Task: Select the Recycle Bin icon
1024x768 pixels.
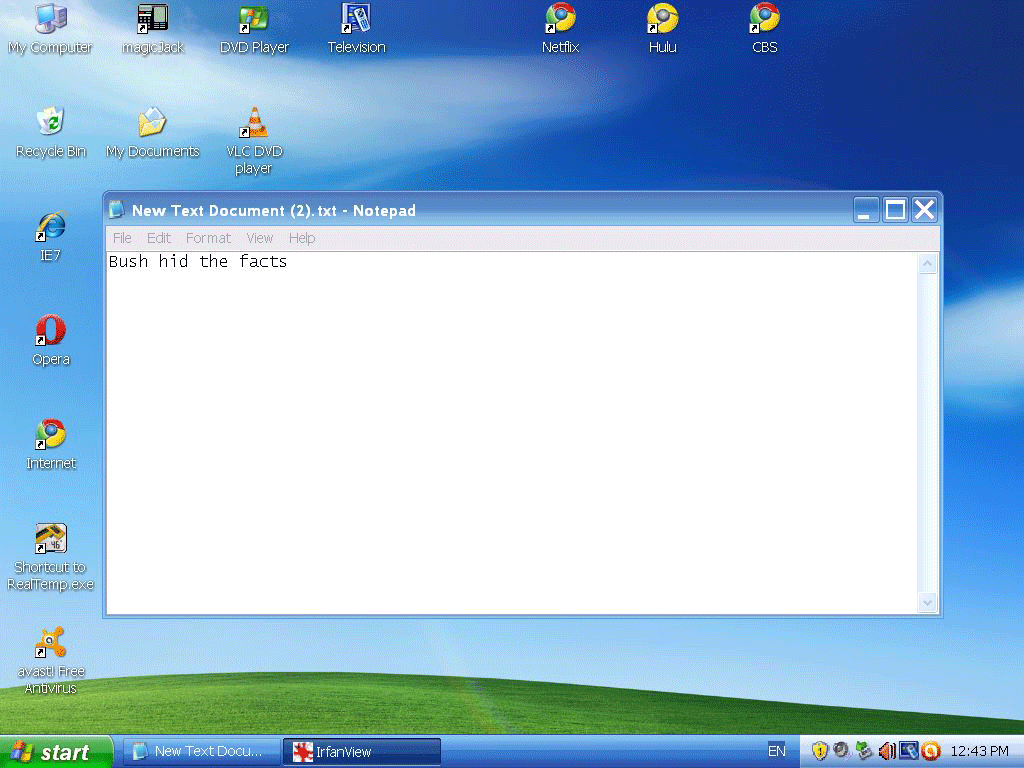Action: (x=51, y=133)
